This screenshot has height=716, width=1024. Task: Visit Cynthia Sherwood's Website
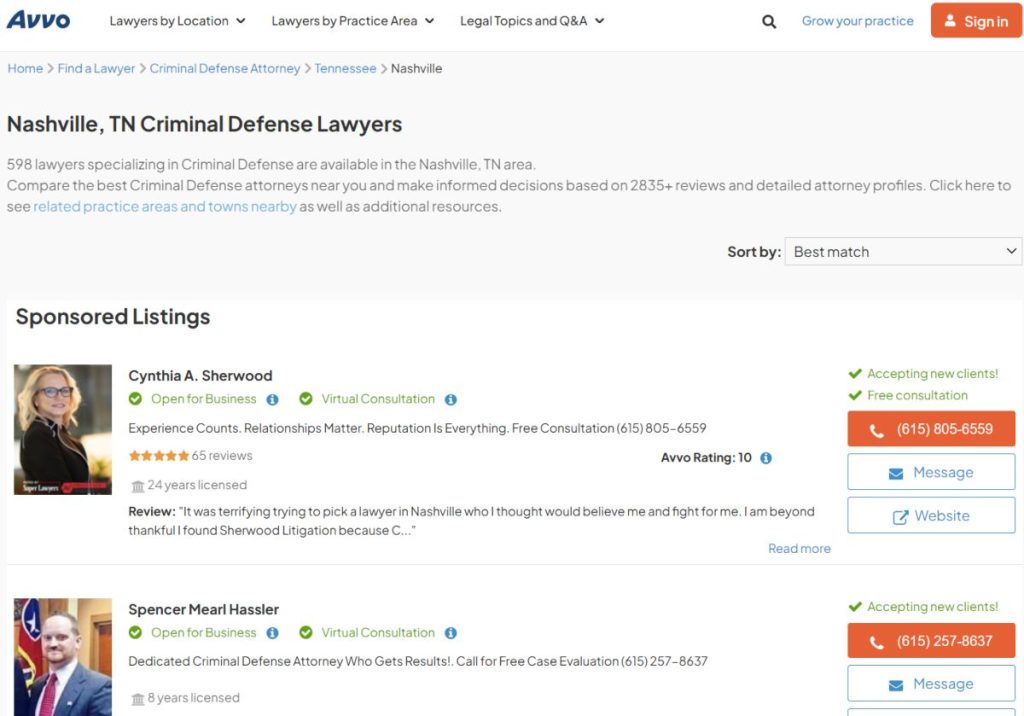point(931,515)
